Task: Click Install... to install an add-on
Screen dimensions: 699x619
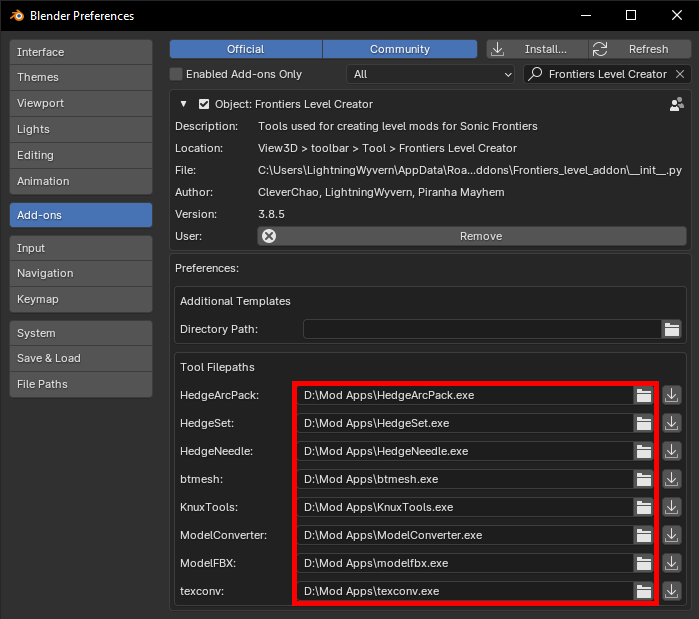Action: point(537,49)
